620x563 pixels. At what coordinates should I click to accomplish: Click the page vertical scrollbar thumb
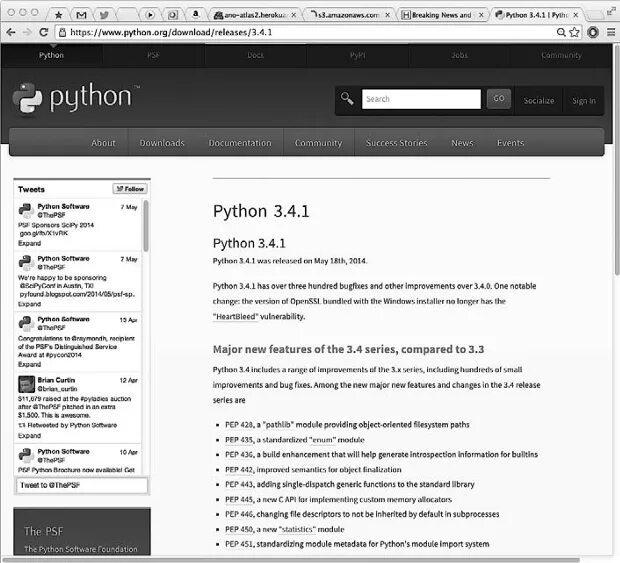point(617,160)
